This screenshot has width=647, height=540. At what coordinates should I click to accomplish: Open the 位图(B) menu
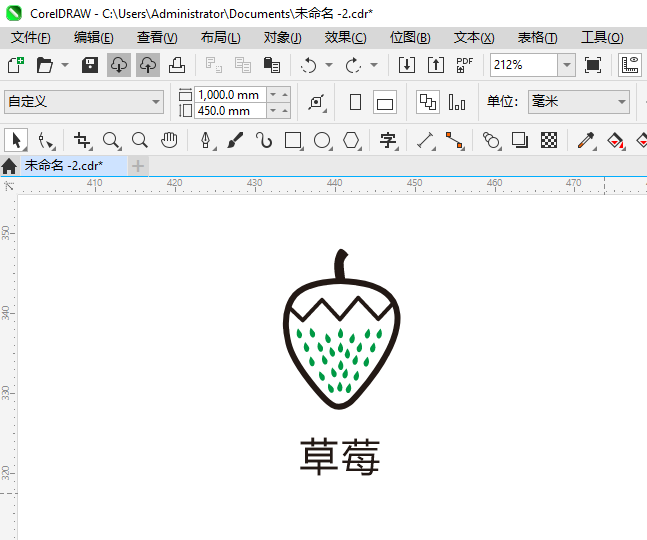[x=410, y=38]
